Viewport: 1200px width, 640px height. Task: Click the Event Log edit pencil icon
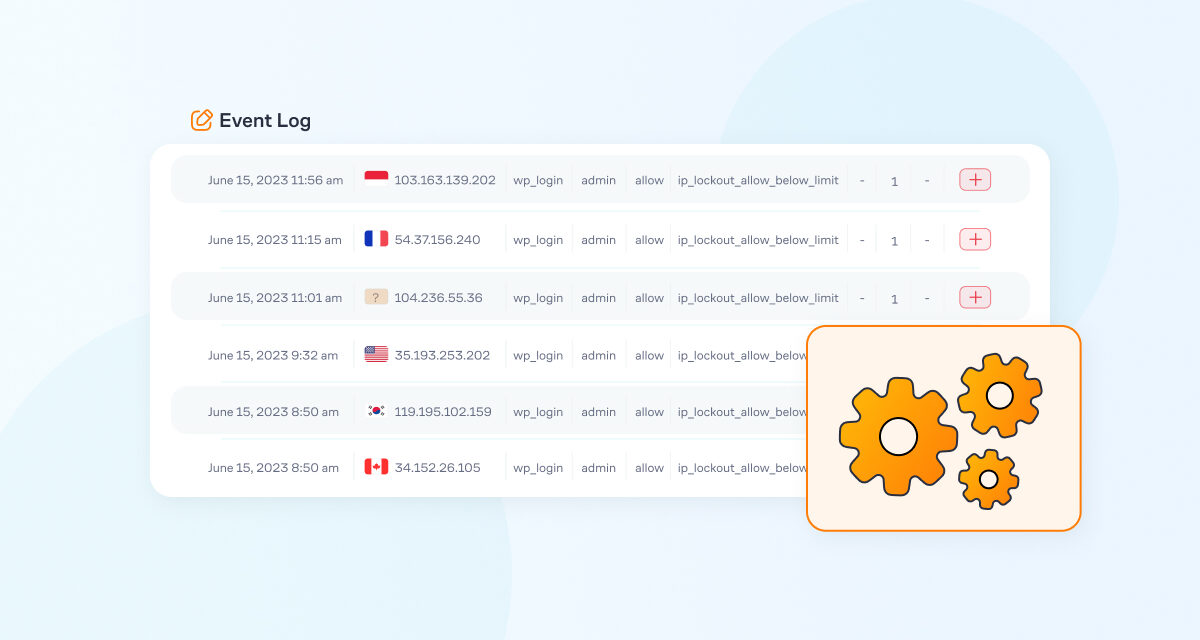[202, 120]
